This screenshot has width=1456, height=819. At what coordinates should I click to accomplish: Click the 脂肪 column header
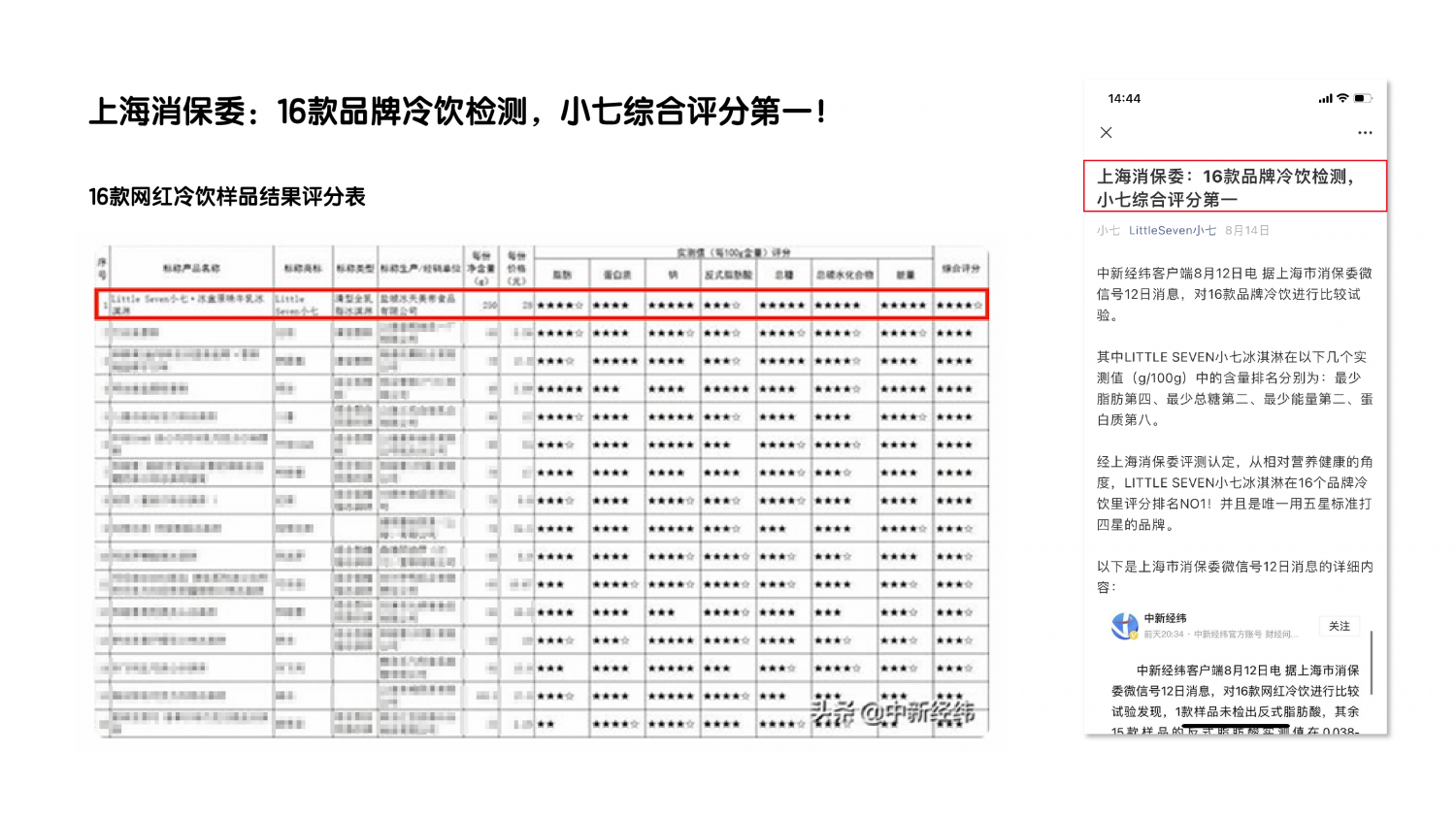pyautogui.click(x=561, y=276)
